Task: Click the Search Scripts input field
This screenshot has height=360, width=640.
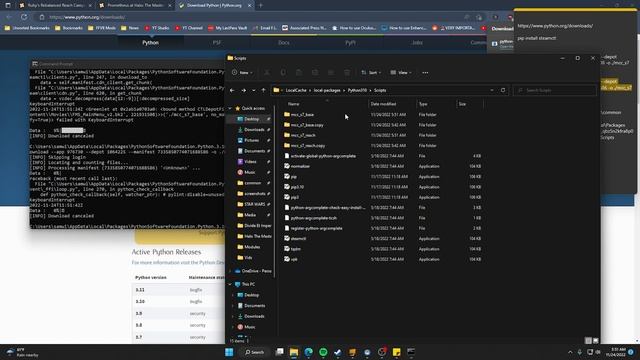Action: tap(554, 90)
